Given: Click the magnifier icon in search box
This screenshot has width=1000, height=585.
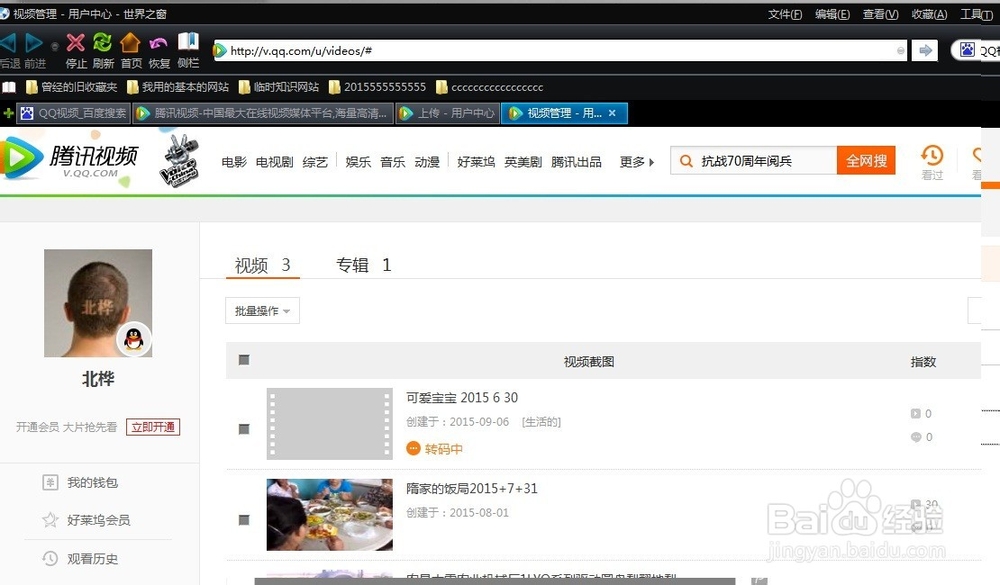Looking at the screenshot, I should coord(686,161).
